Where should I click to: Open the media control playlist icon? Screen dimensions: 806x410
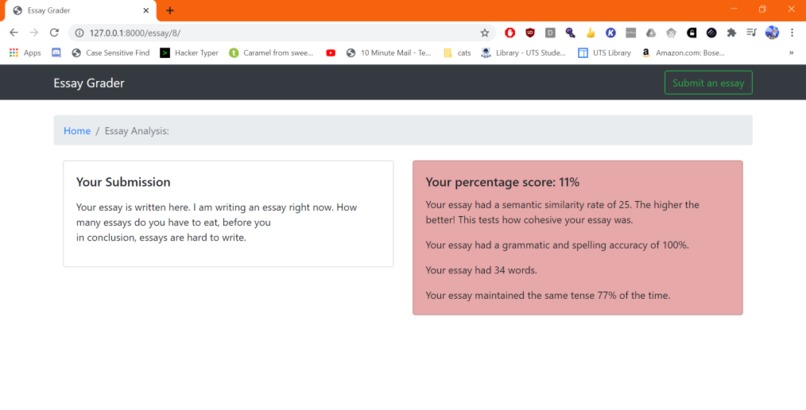(752, 33)
